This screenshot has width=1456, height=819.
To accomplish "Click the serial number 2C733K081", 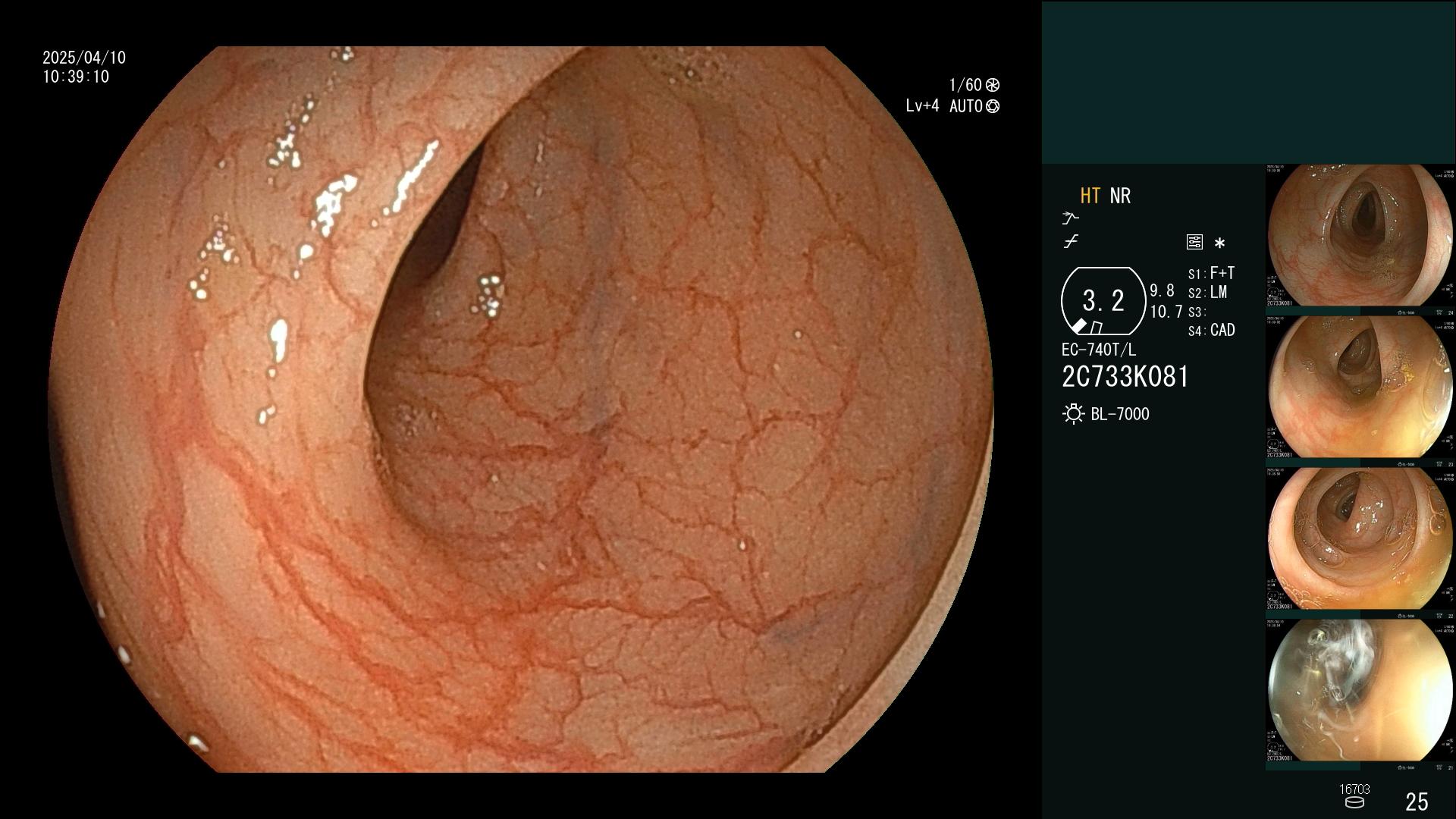I will (1125, 377).
